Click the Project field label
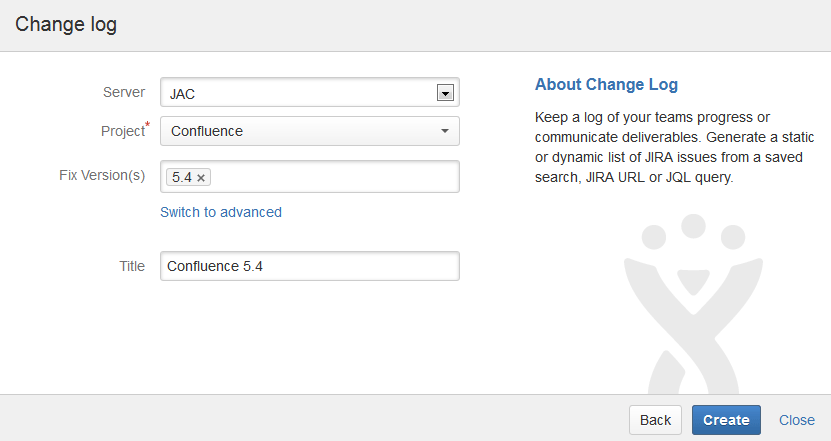This screenshot has width=831, height=441. point(122,131)
